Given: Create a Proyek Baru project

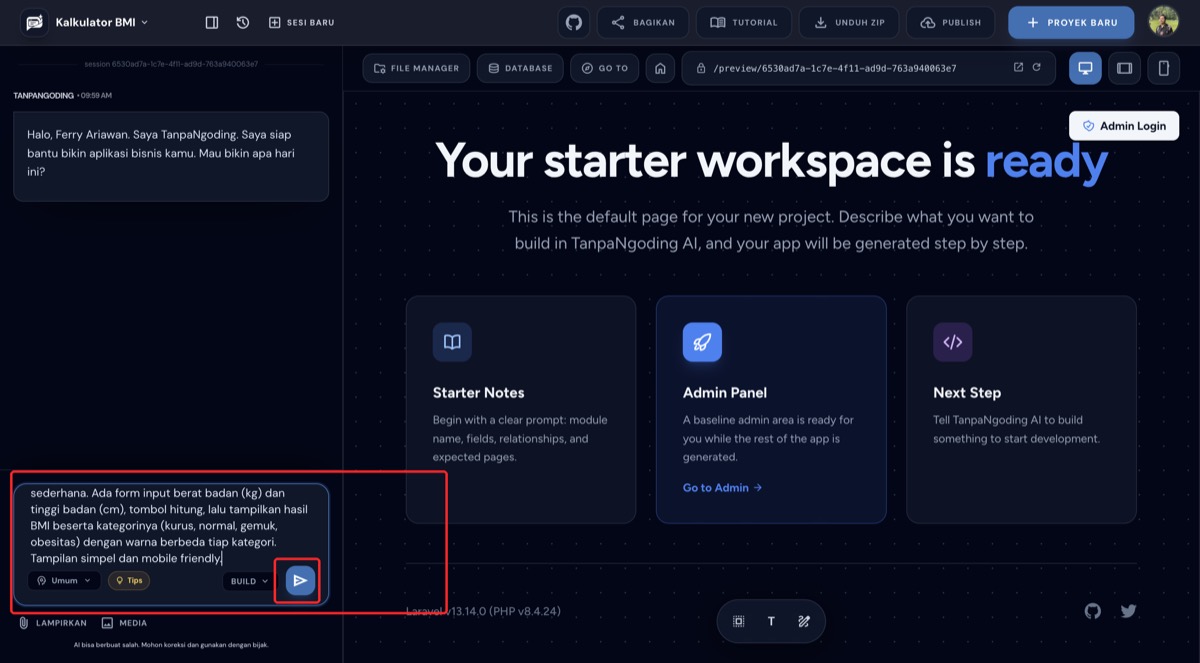Looking at the screenshot, I should click(x=1071, y=22).
